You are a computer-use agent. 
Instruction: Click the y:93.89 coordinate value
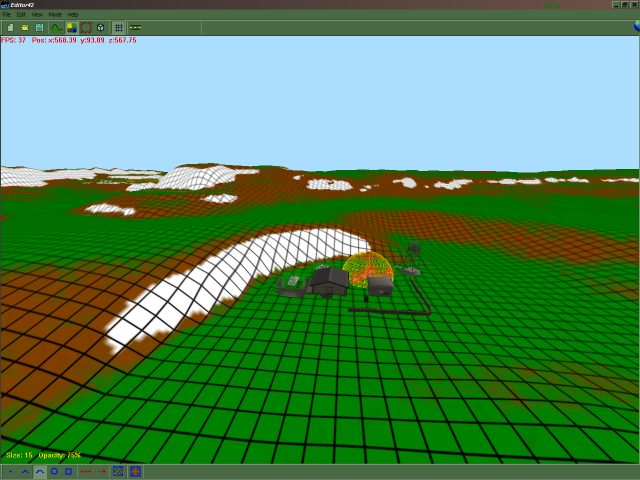point(92,40)
